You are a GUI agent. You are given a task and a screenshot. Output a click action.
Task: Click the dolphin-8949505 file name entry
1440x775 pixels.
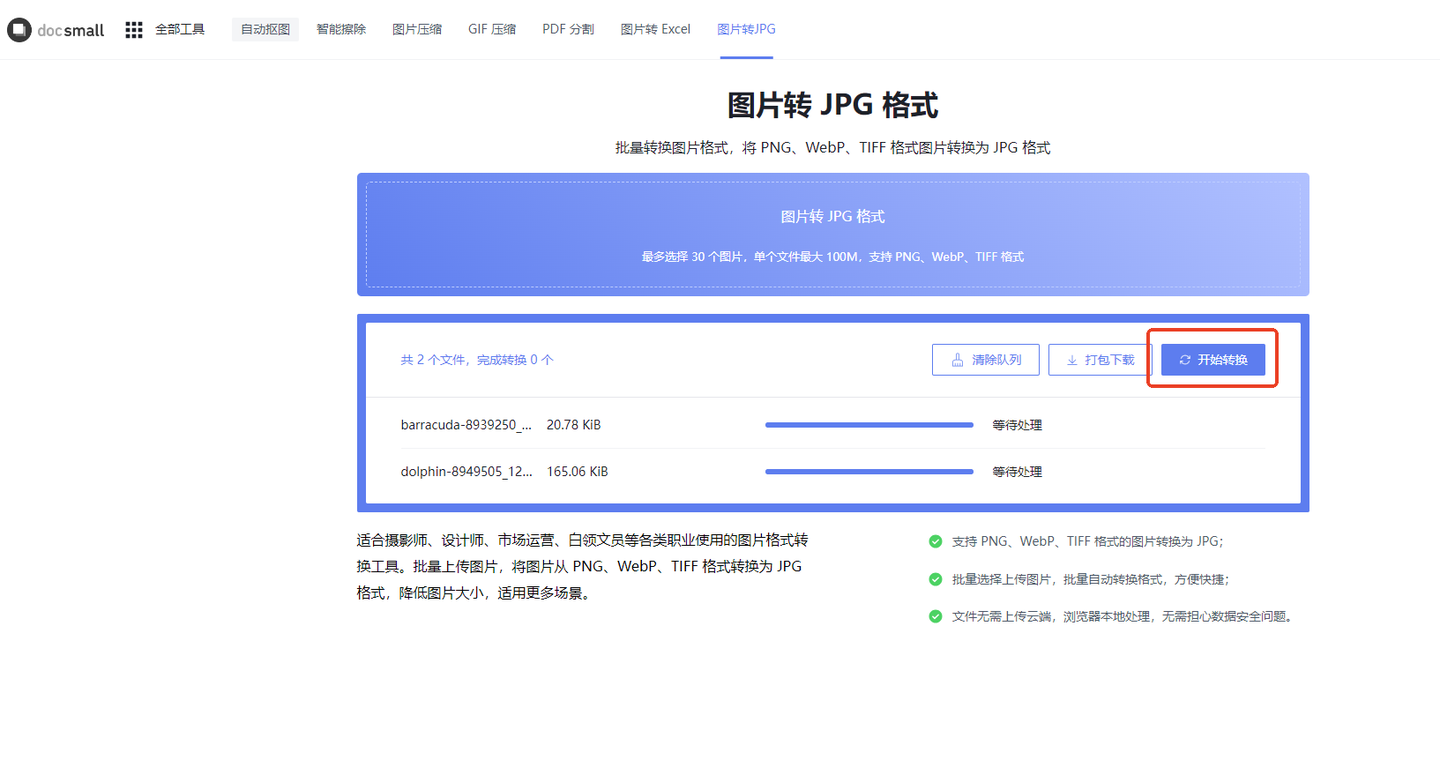pos(467,471)
